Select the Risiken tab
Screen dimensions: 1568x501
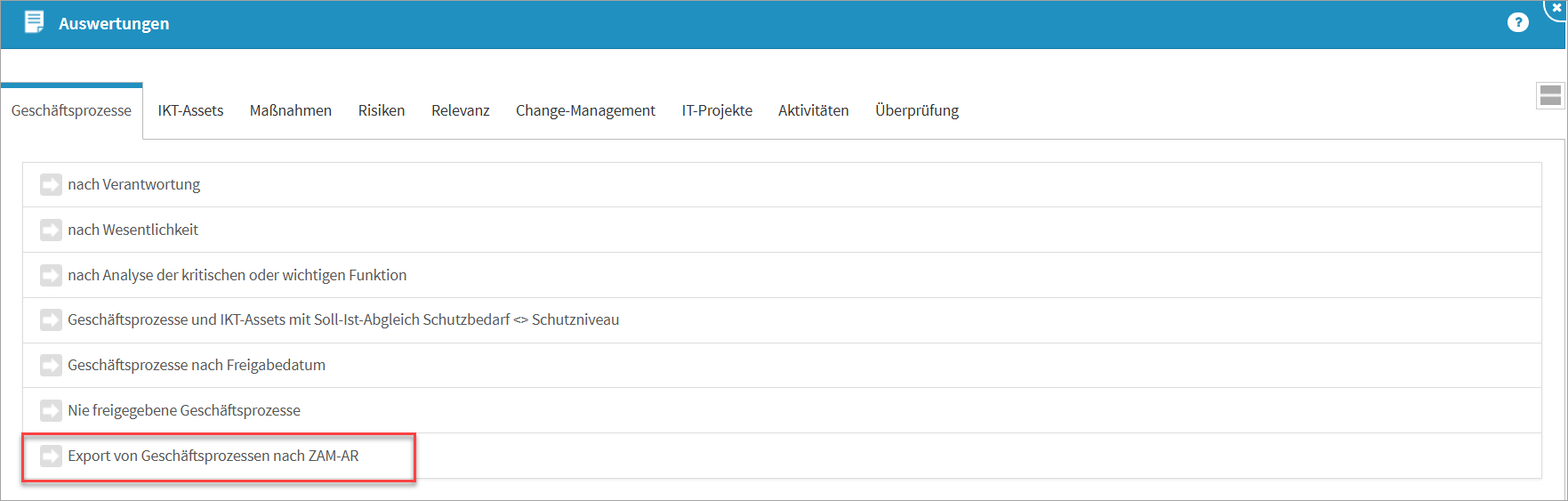[x=382, y=111]
